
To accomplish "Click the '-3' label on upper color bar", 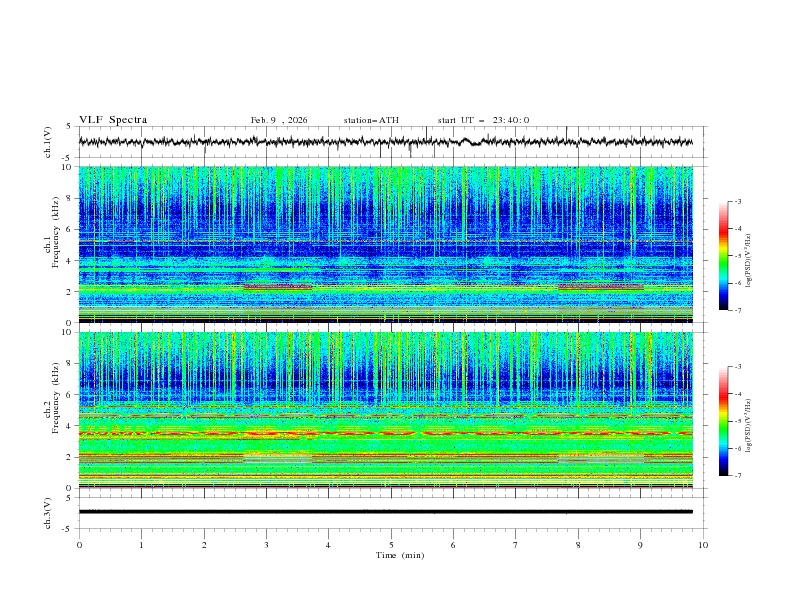I will 738,201.
